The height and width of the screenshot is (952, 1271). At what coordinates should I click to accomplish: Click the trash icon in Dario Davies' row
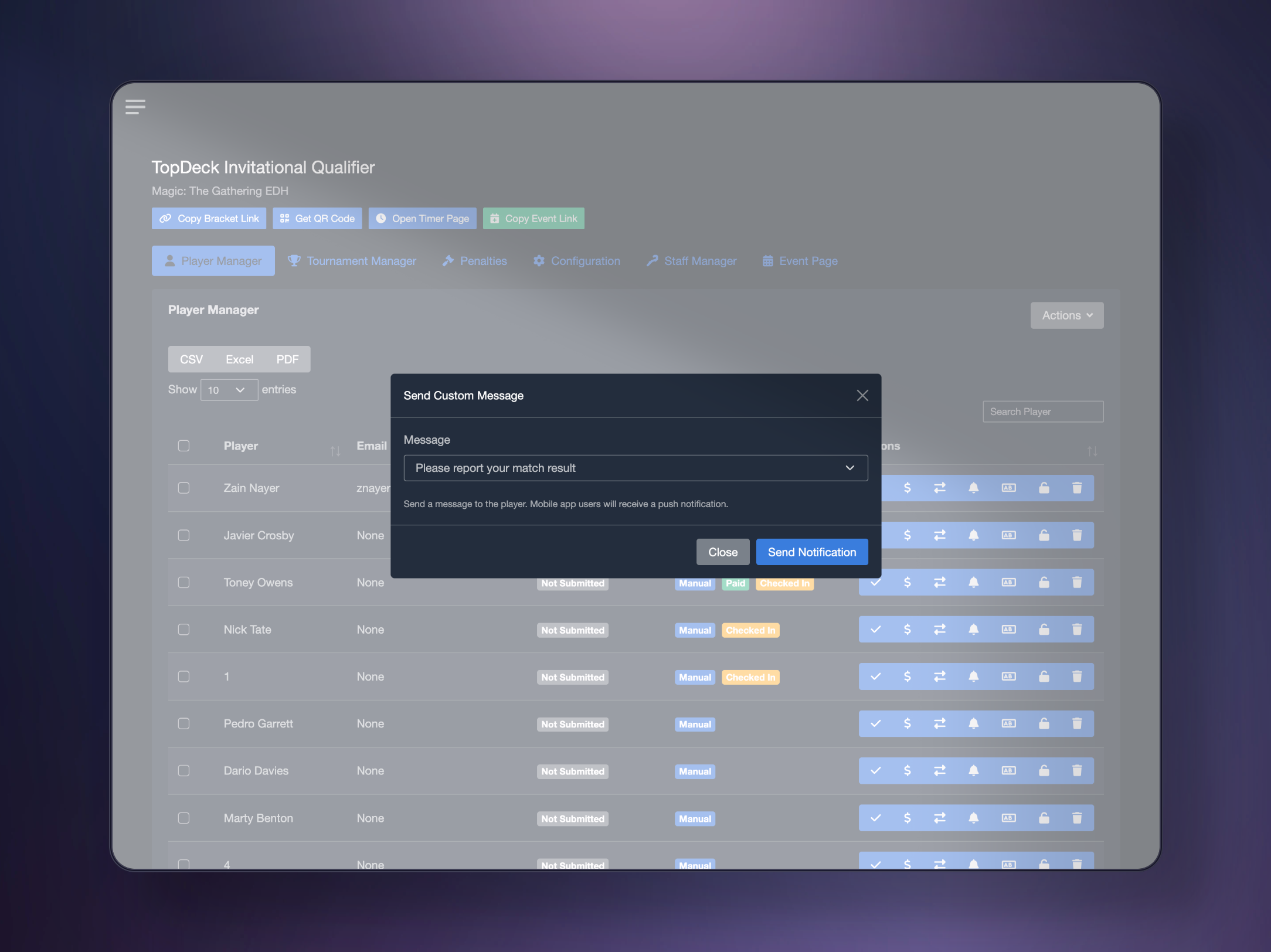pos(1077,771)
